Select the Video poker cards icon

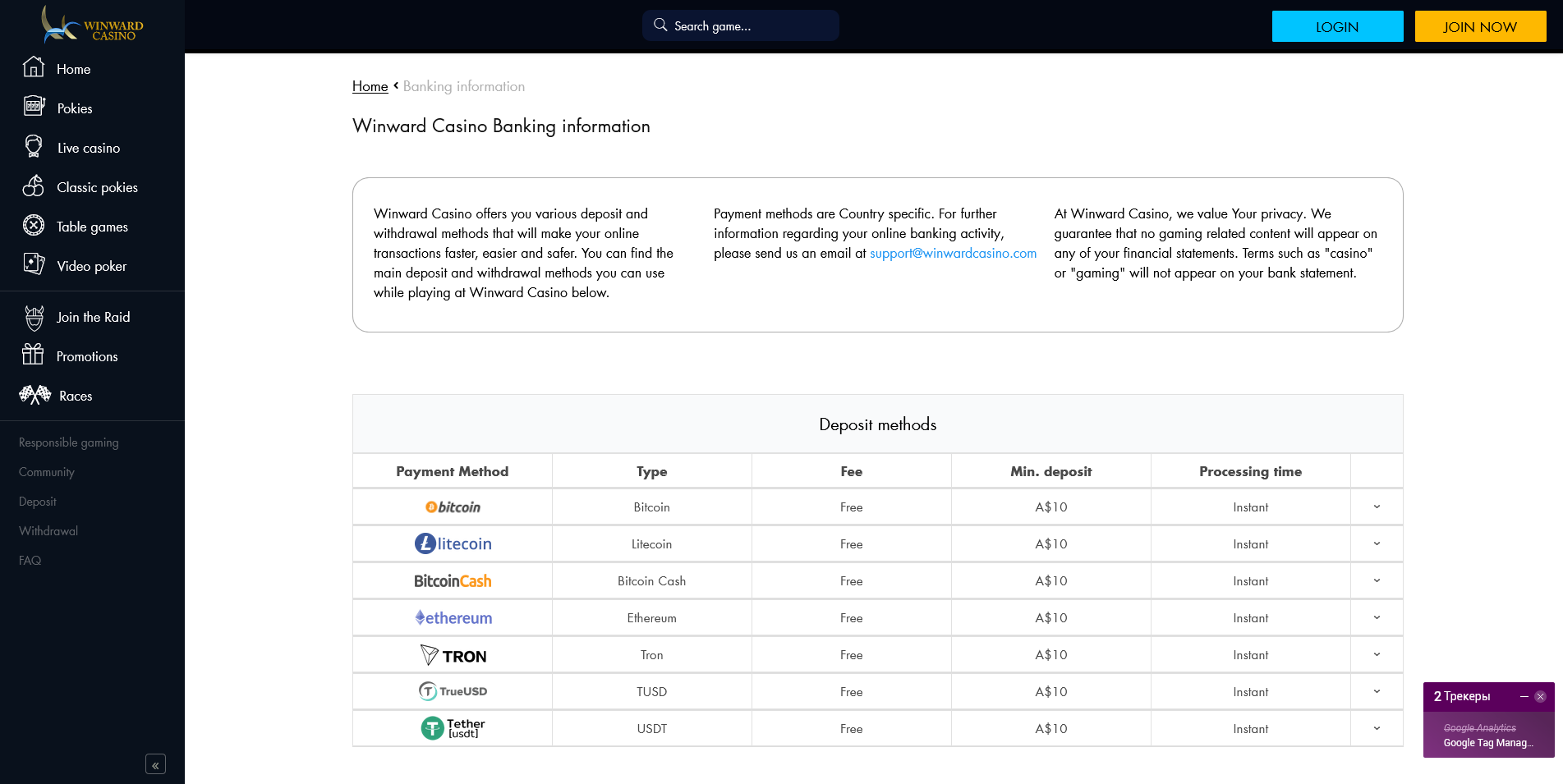[34, 264]
